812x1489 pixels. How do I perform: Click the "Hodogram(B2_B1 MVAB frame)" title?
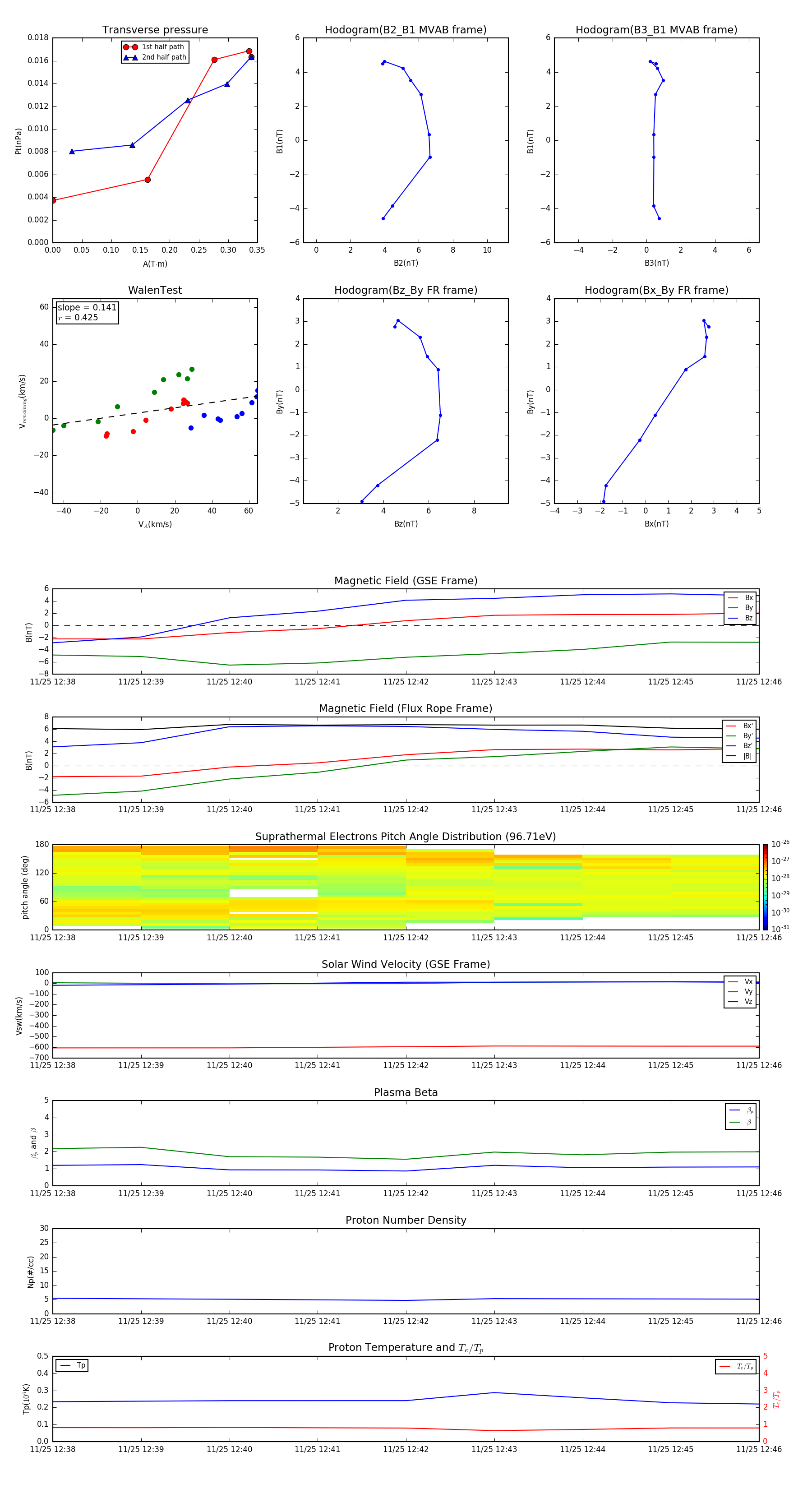click(406, 30)
